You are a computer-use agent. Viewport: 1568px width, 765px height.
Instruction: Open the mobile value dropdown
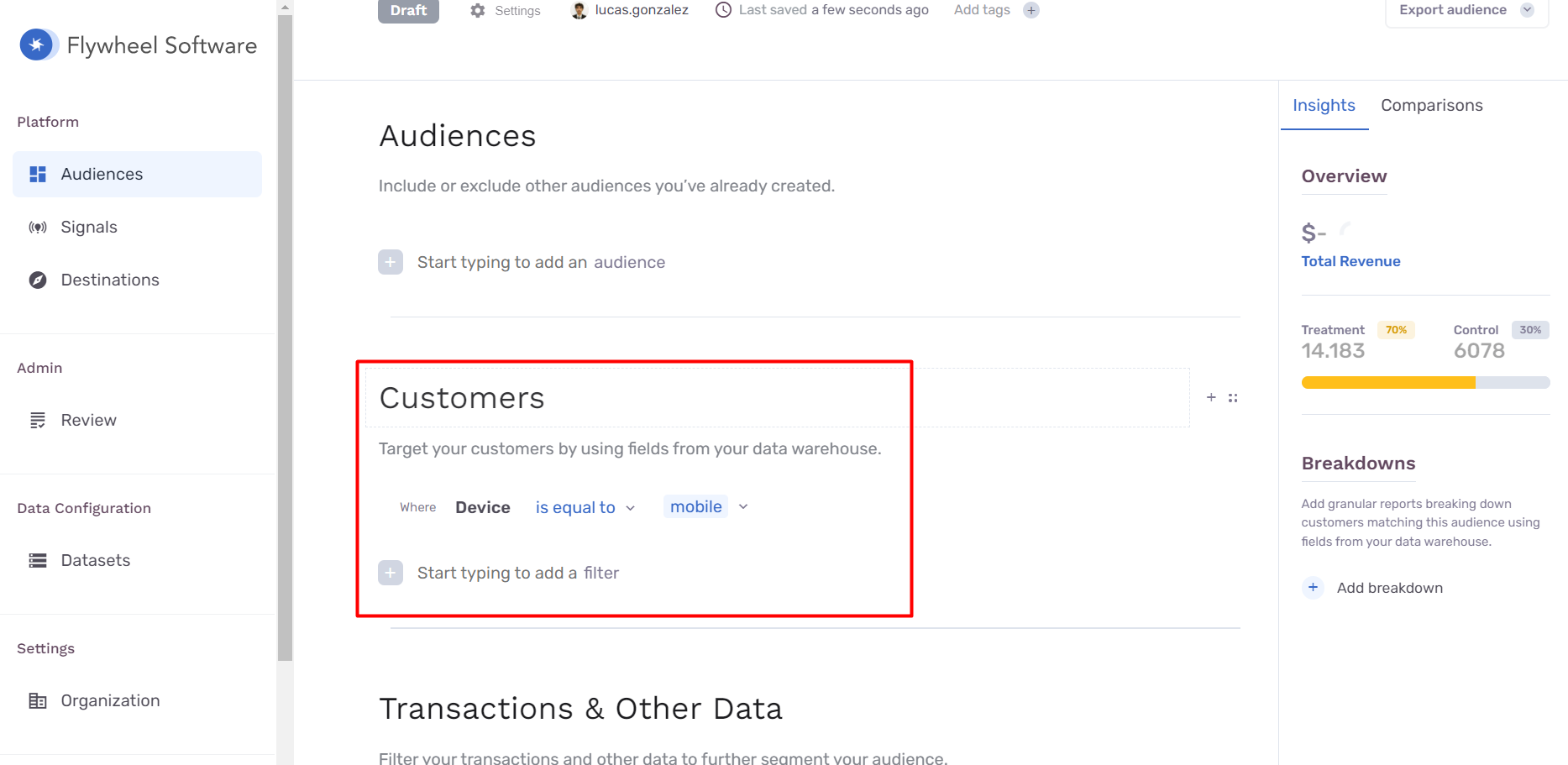(x=743, y=506)
